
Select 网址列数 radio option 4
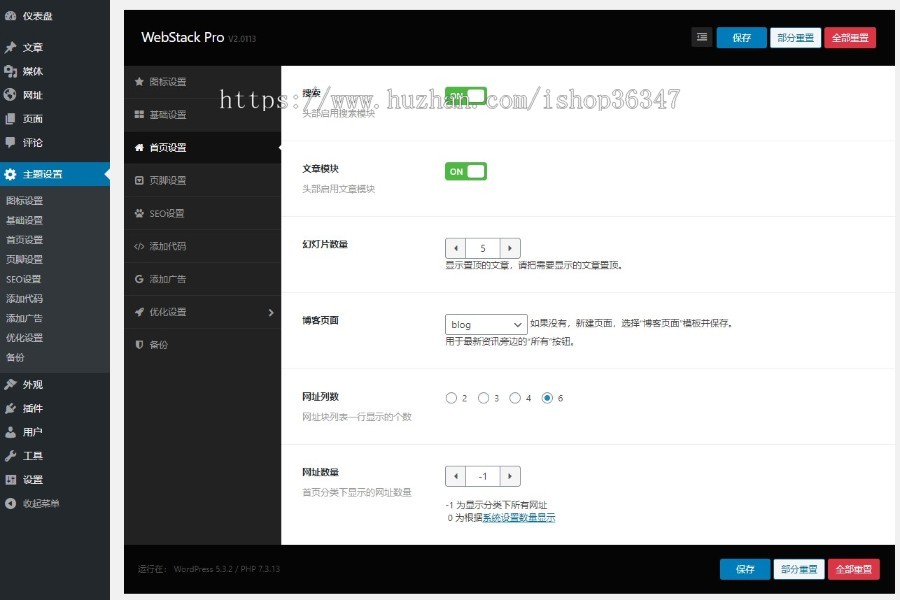tap(515, 398)
